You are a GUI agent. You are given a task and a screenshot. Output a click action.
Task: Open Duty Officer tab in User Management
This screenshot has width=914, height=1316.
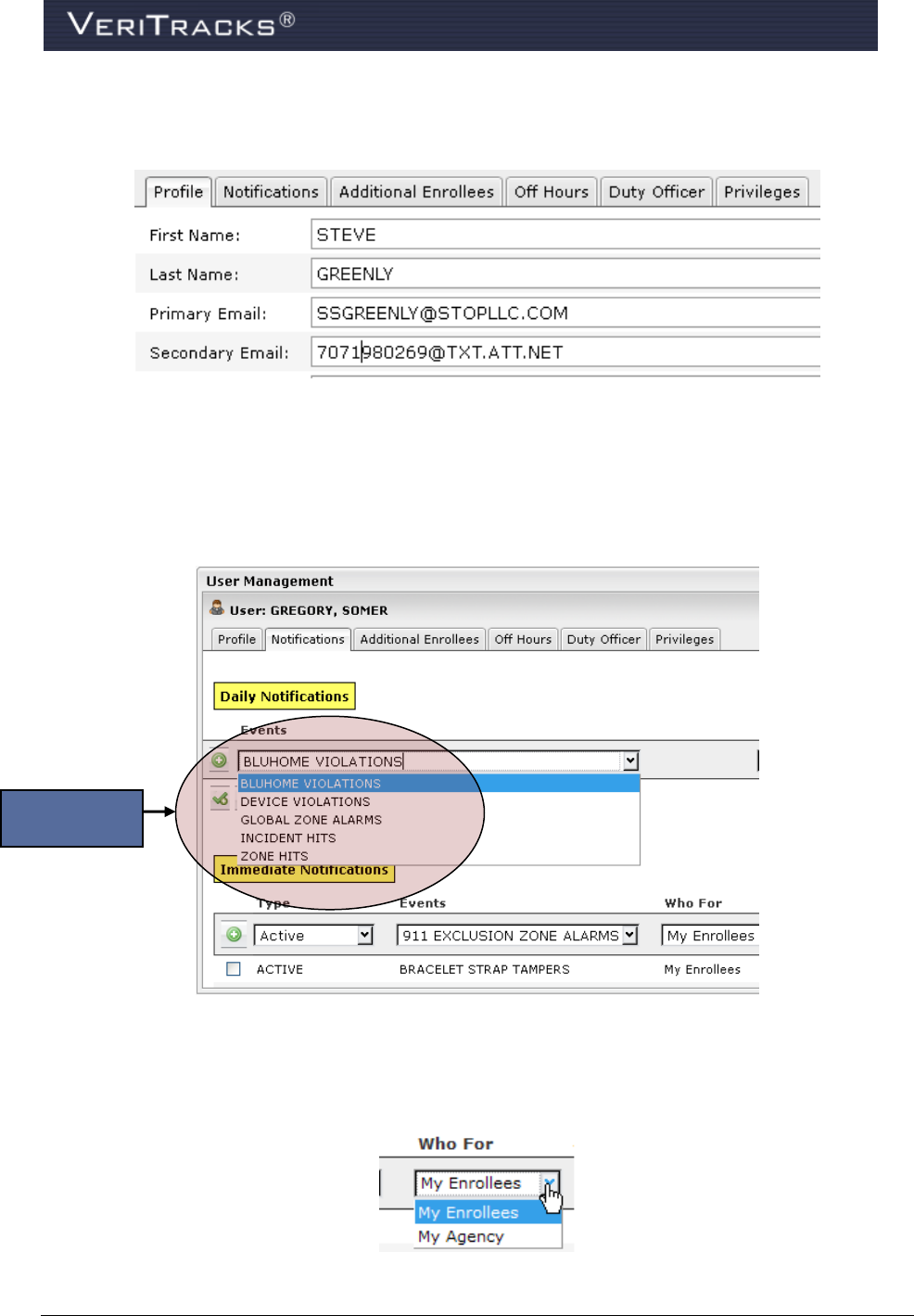603,639
